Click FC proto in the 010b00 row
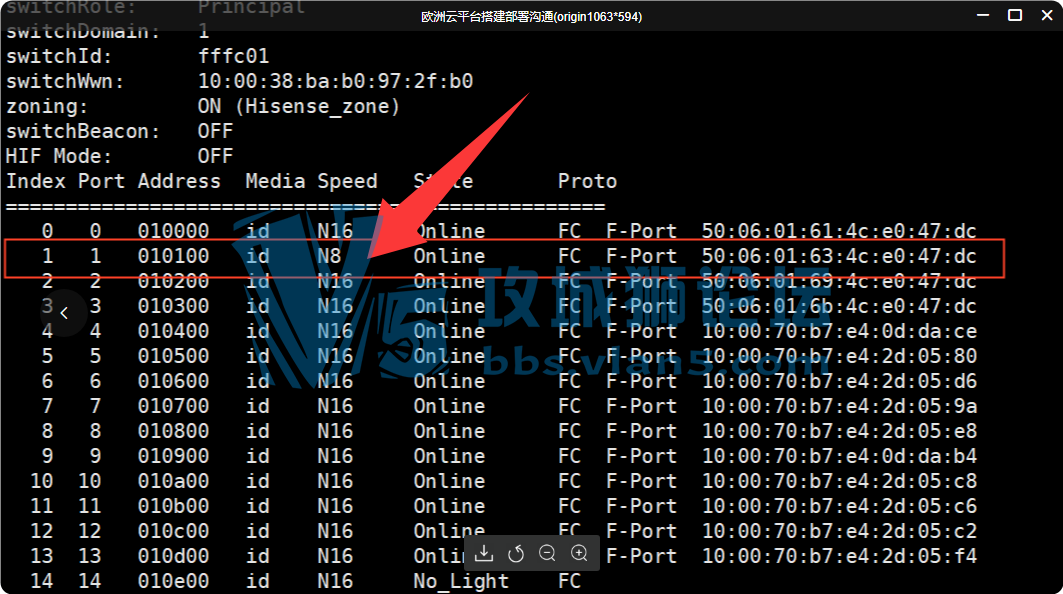Image resolution: width=1063 pixels, height=594 pixels. pos(569,507)
